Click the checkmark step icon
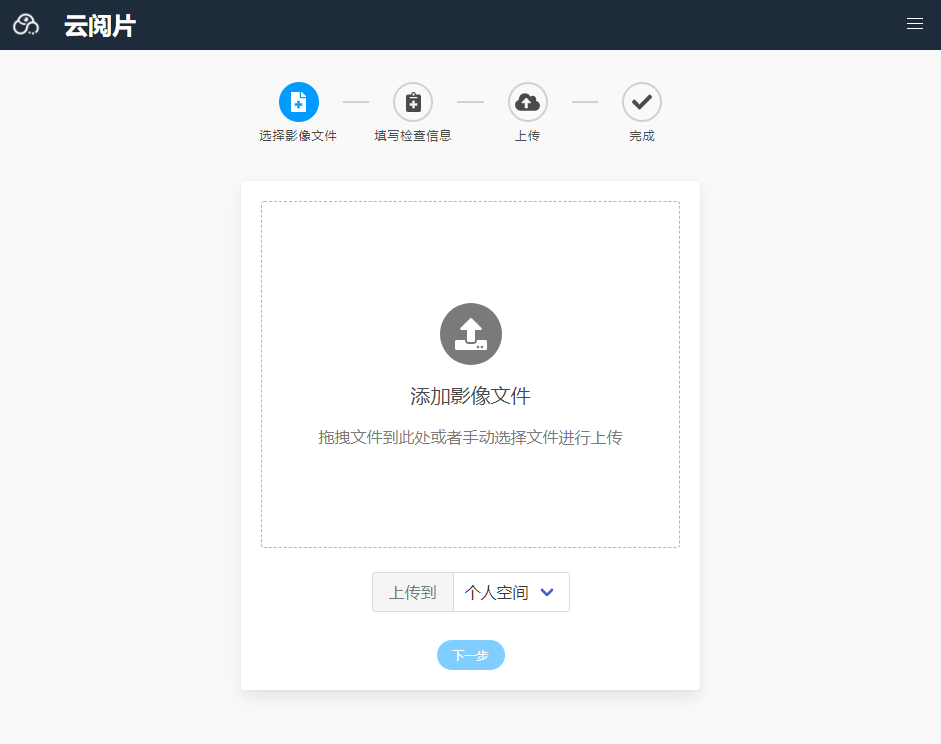The height and width of the screenshot is (744, 941). [641, 102]
